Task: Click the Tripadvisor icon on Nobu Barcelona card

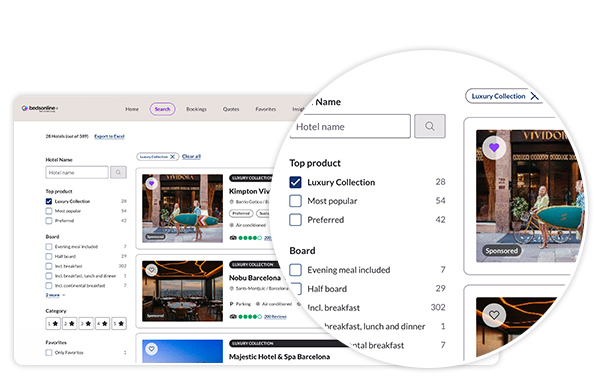Action: point(233,317)
